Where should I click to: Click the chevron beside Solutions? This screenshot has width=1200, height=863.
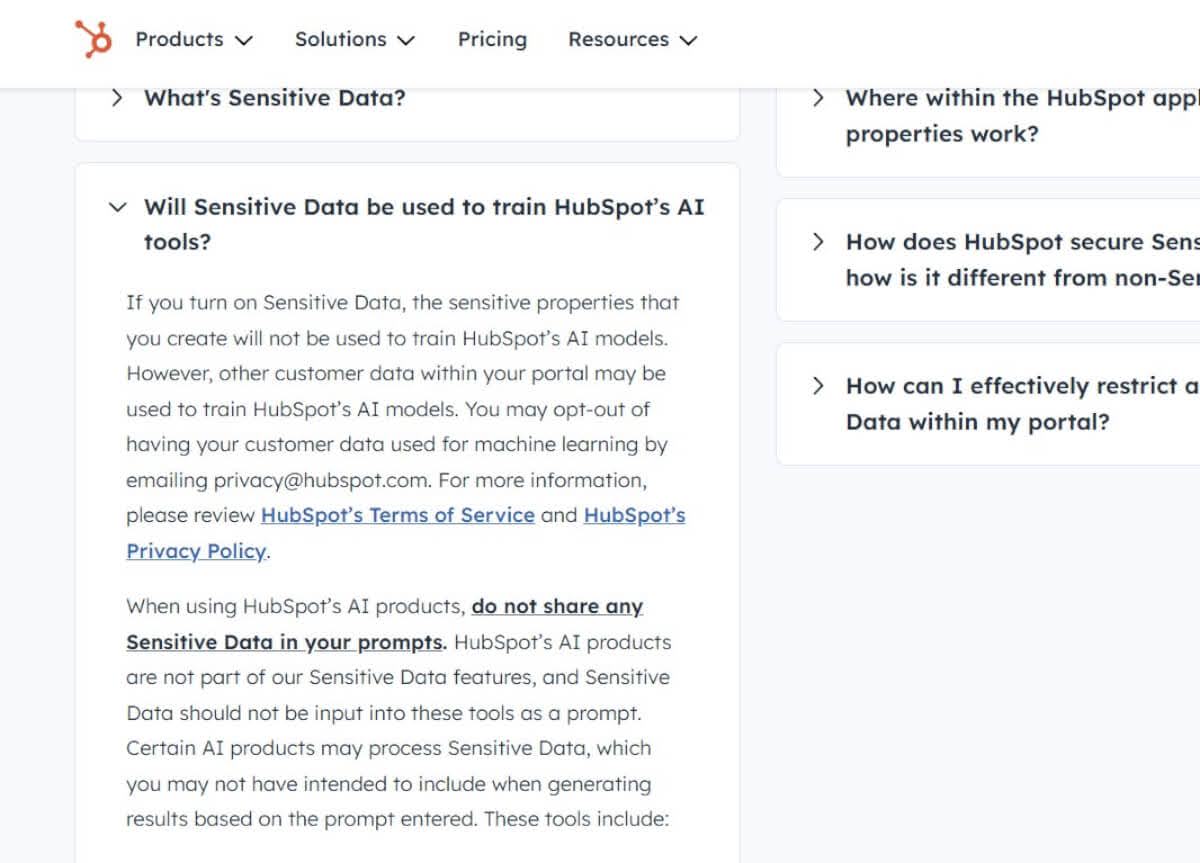click(x=405, y=41)
